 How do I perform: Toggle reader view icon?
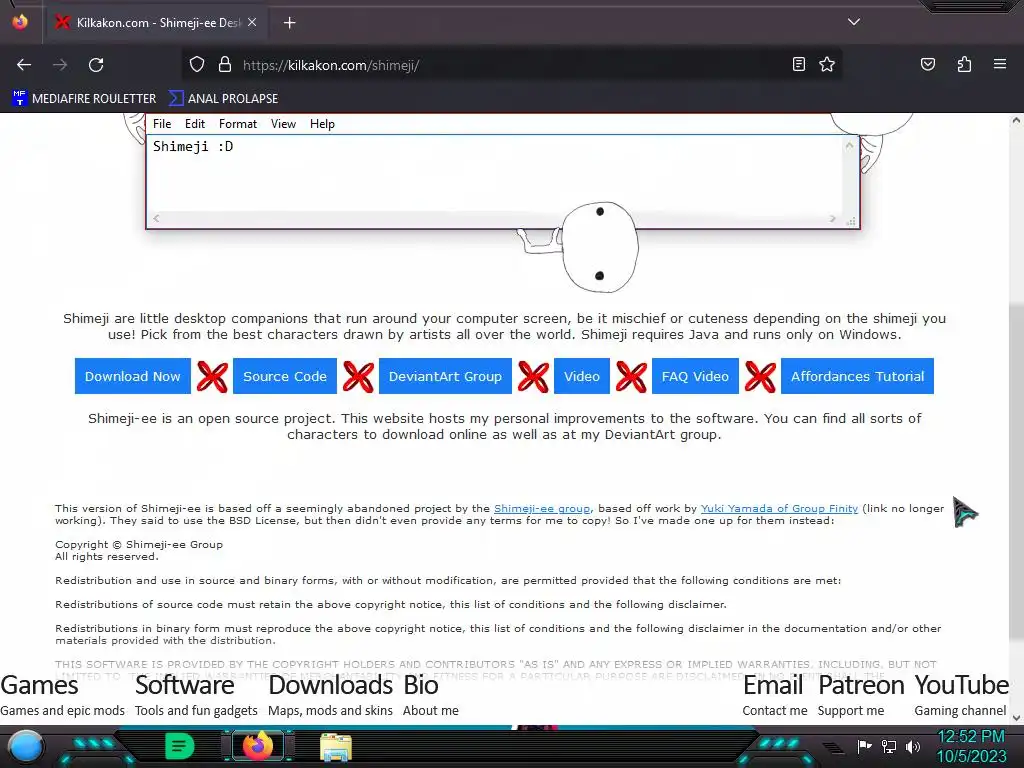pos(799,64)
